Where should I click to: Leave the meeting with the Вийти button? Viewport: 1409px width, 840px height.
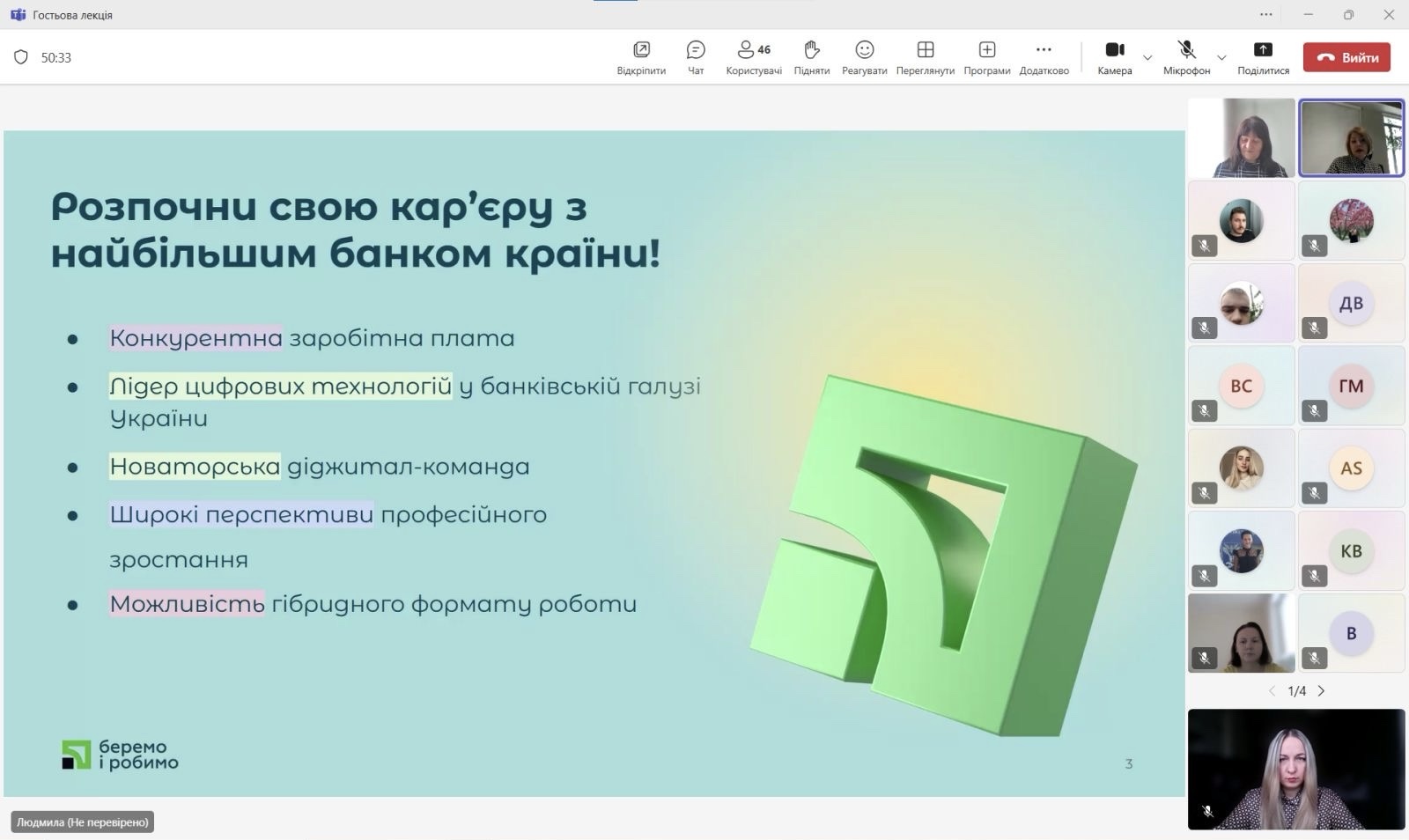pos(1346,57)
